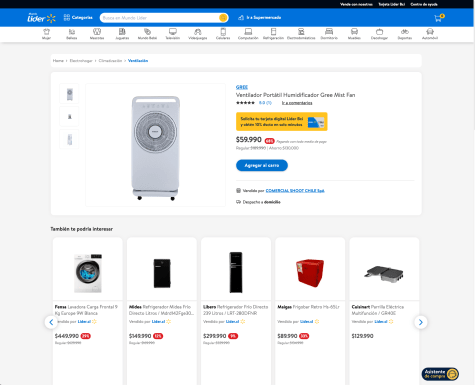Viewport: 475px width, 385px height.
Task: Navigate to Electrohogar breadcrumb
Action: pos(81,61)
